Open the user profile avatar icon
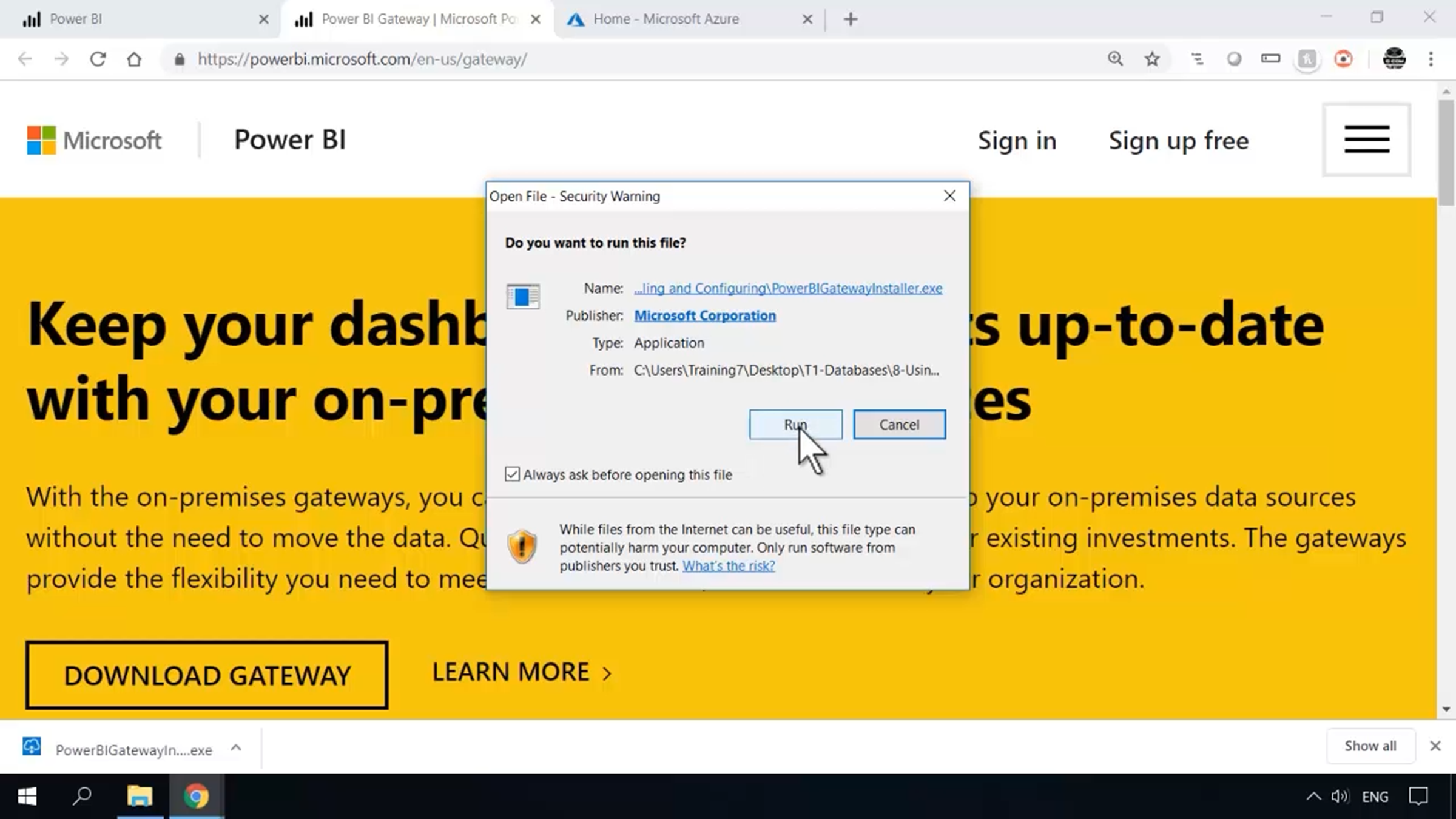The image size is (1456, 819). point(1394,59)
